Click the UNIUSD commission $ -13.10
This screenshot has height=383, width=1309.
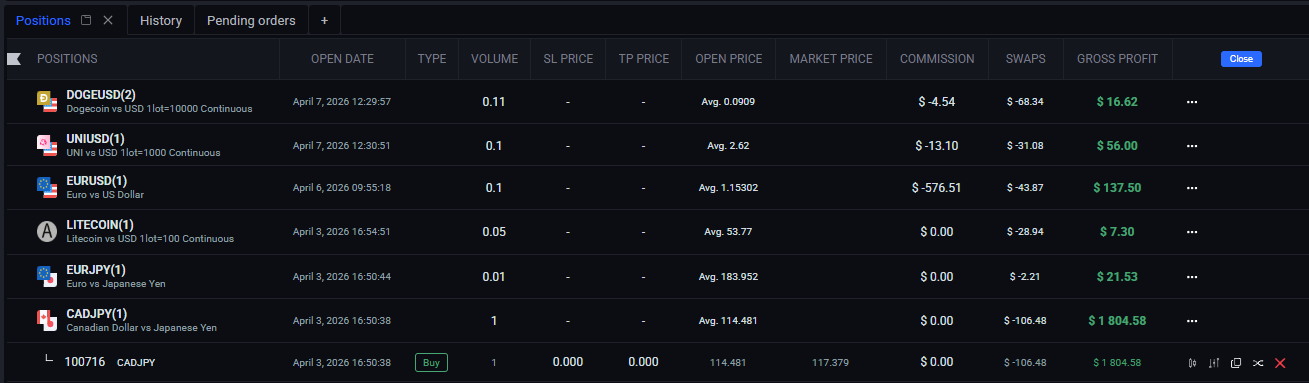tap(937, 146)
